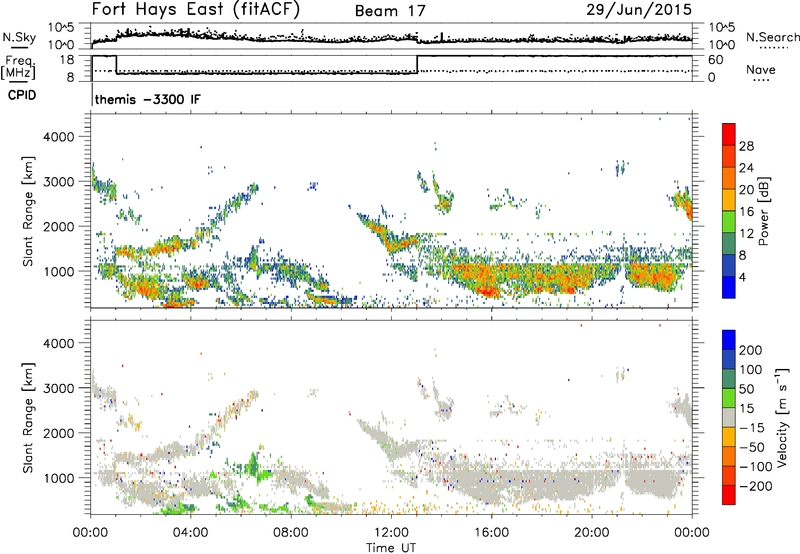Click the 'N.Search' legend label
800x554 pixels.
click(772, 37)
